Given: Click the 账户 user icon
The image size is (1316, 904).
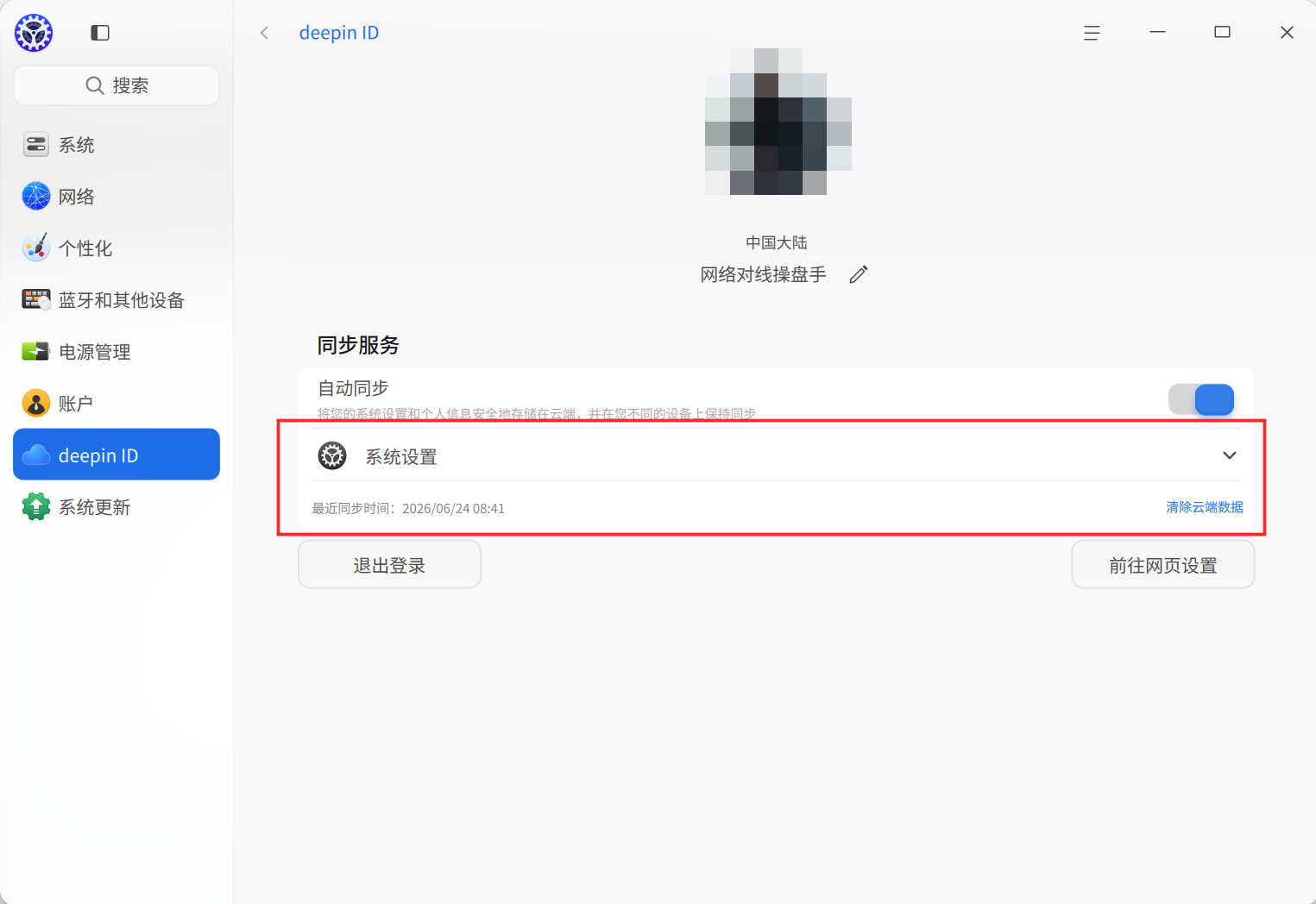Looking at the screenshot, I should click(x=35, y=403).
